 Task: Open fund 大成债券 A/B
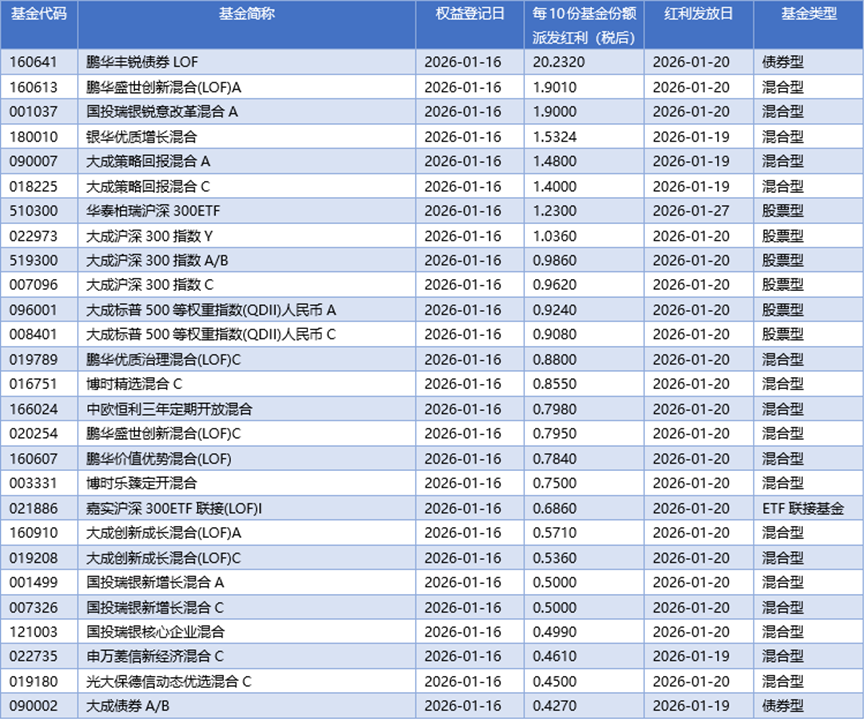125,706
